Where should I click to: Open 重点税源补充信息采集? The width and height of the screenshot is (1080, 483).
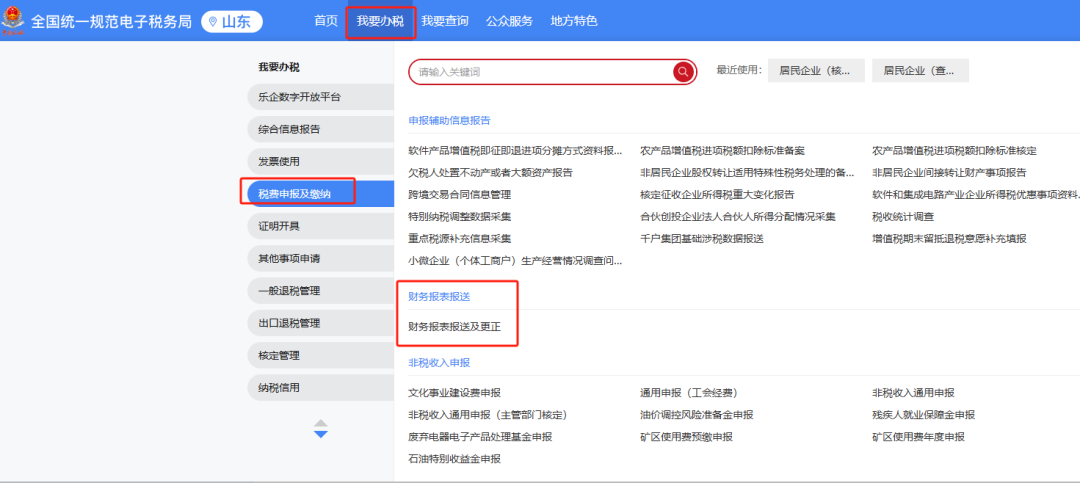(459, 238)
